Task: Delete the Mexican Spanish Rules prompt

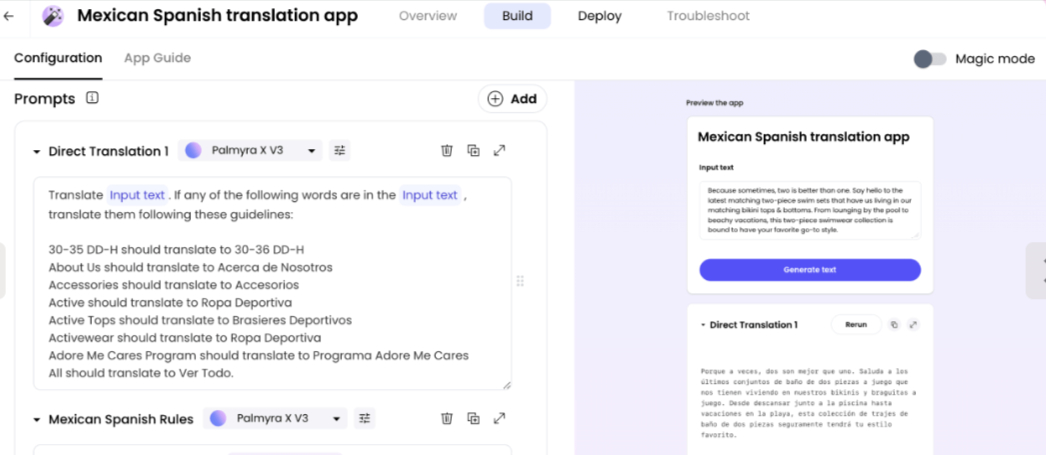Action: click(x=447, y=418)
